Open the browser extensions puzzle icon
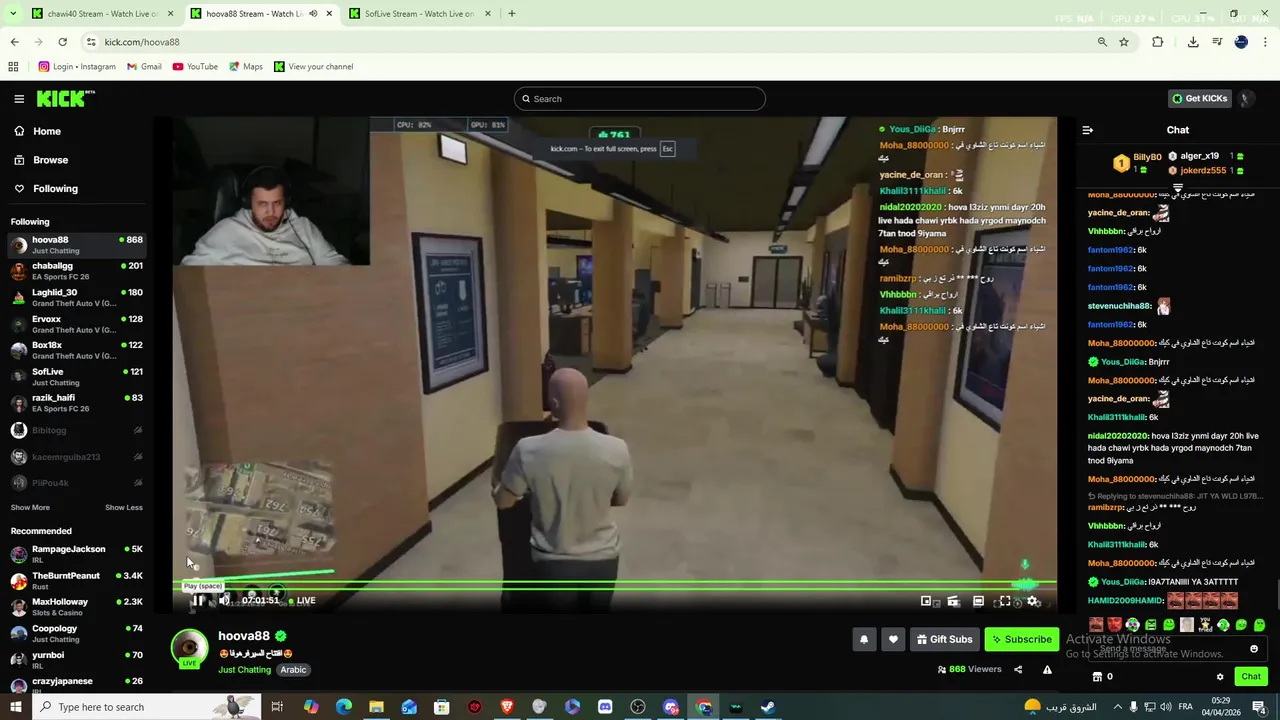This screenshot has width=1280, height=720. click(x=1158, y=42)
